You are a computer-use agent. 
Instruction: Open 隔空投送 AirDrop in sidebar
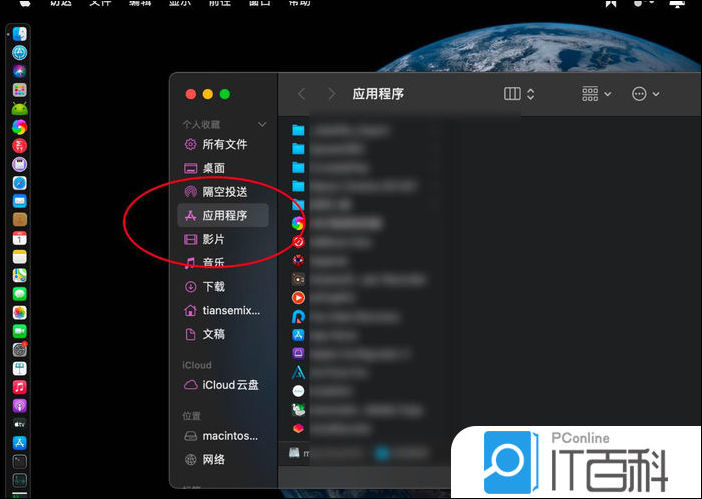tap(222, 192)
